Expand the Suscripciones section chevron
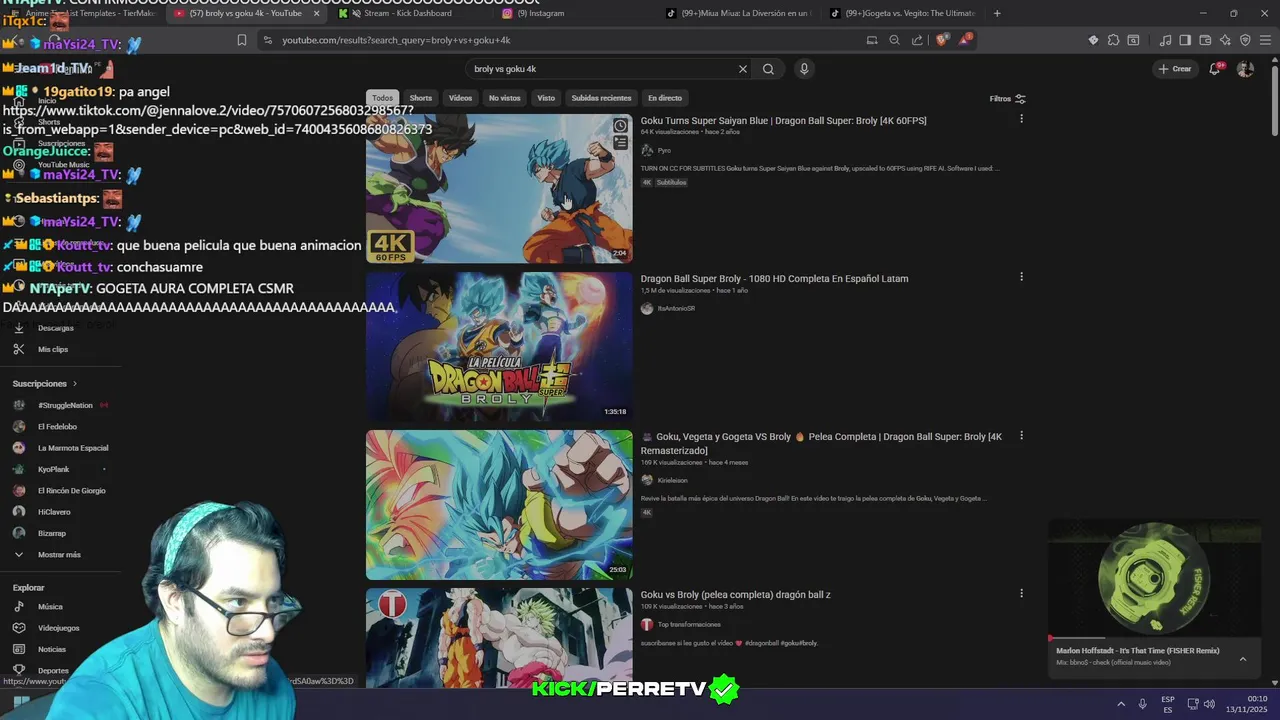Screen dimensions: 1280x720 click(x=74, y=384)
